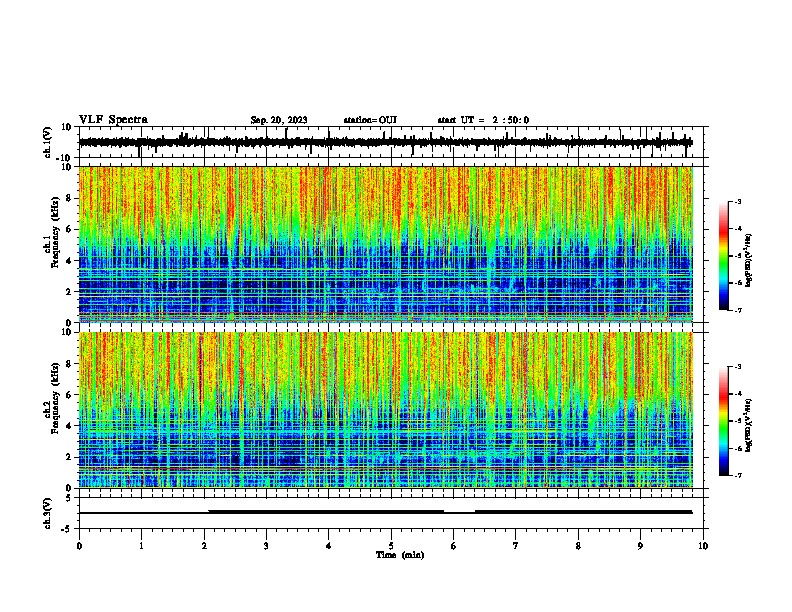
Task: Click the "ch.3(V)" axis label
Action: coord(48,513)
